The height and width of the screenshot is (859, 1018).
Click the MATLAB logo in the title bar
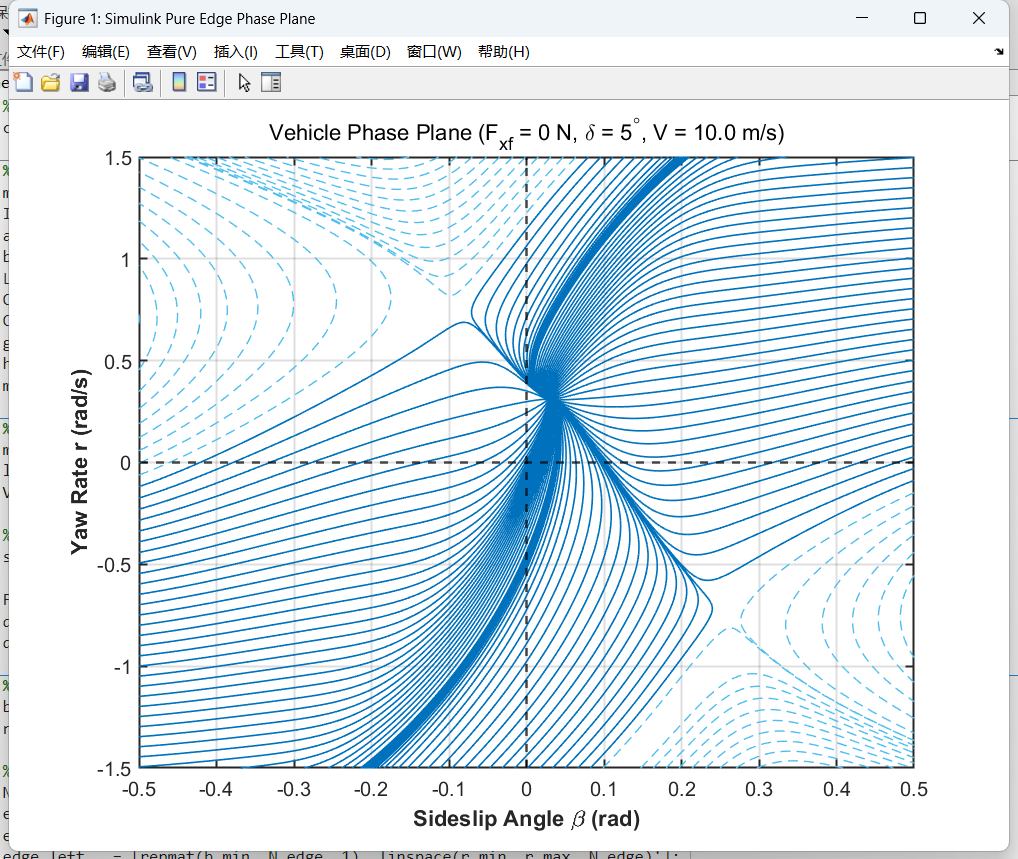(28, 18)
